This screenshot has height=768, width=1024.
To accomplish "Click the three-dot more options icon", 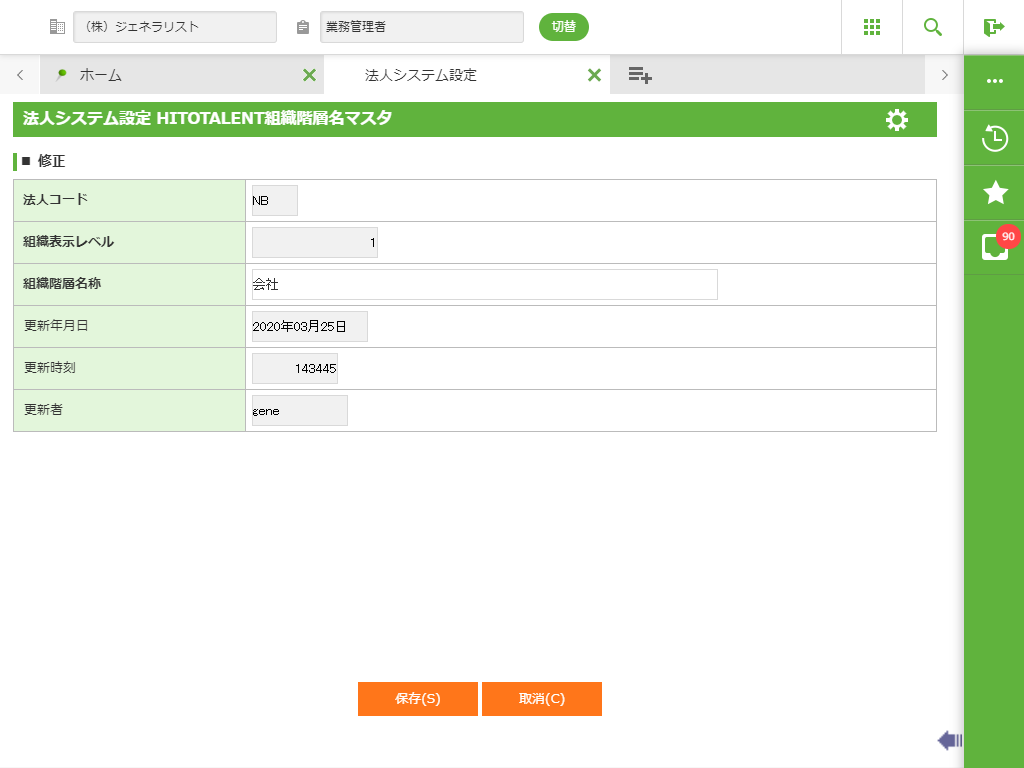I will [995, 81].
